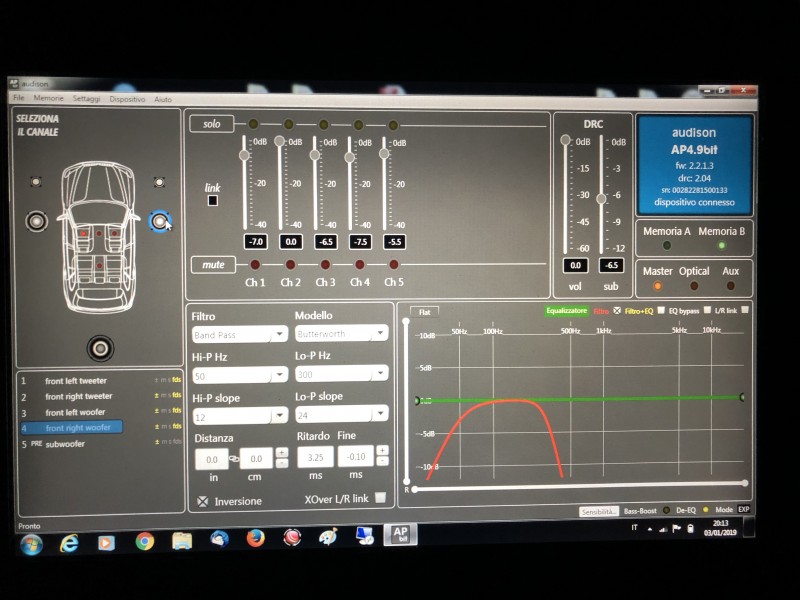Click Ch 3 gain value box -6.5
This screenshot has width=800, height=600.
326,242
